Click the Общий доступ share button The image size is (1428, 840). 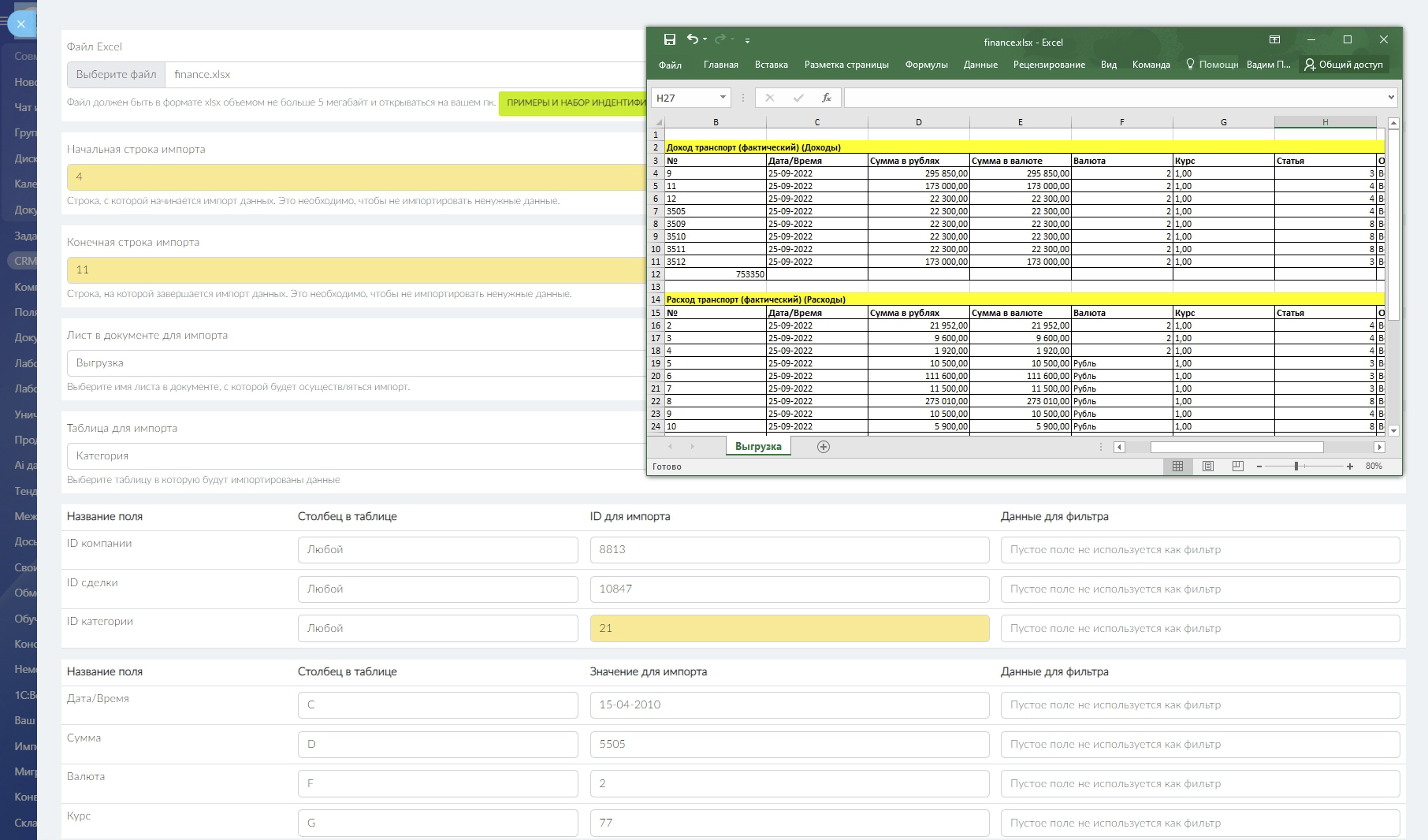[x=1344, y=65]
